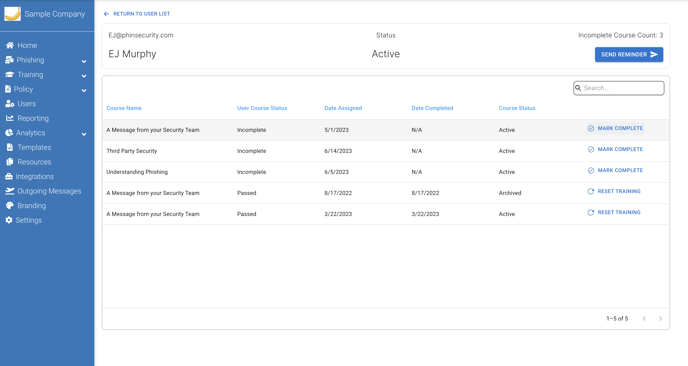Click the EJ@phinsecurity.com email text
The width and height of the screenshot is (688, 366).
coord(141,35)
